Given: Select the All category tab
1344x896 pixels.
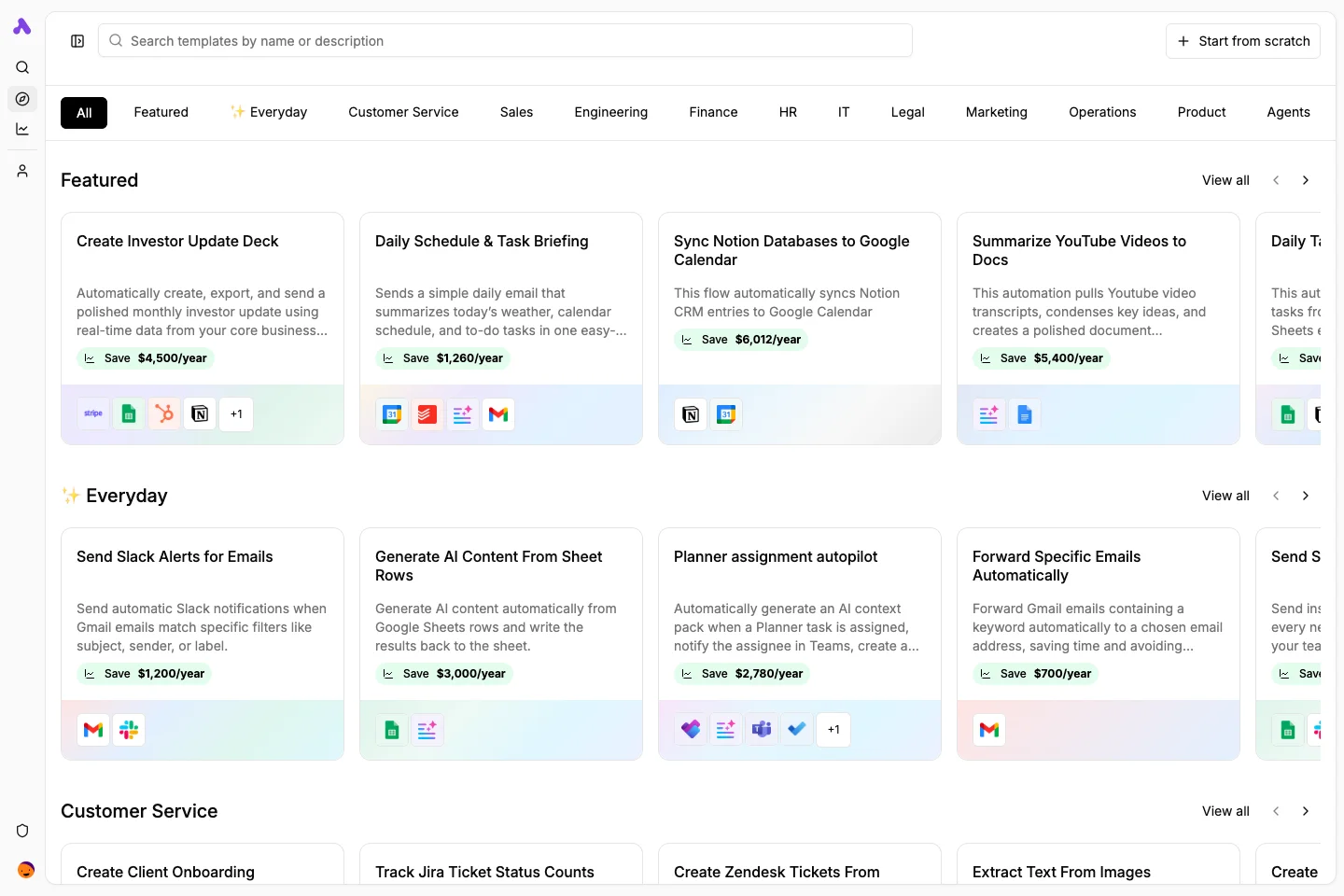Looking at the screenshot, I should pos(84,112).
